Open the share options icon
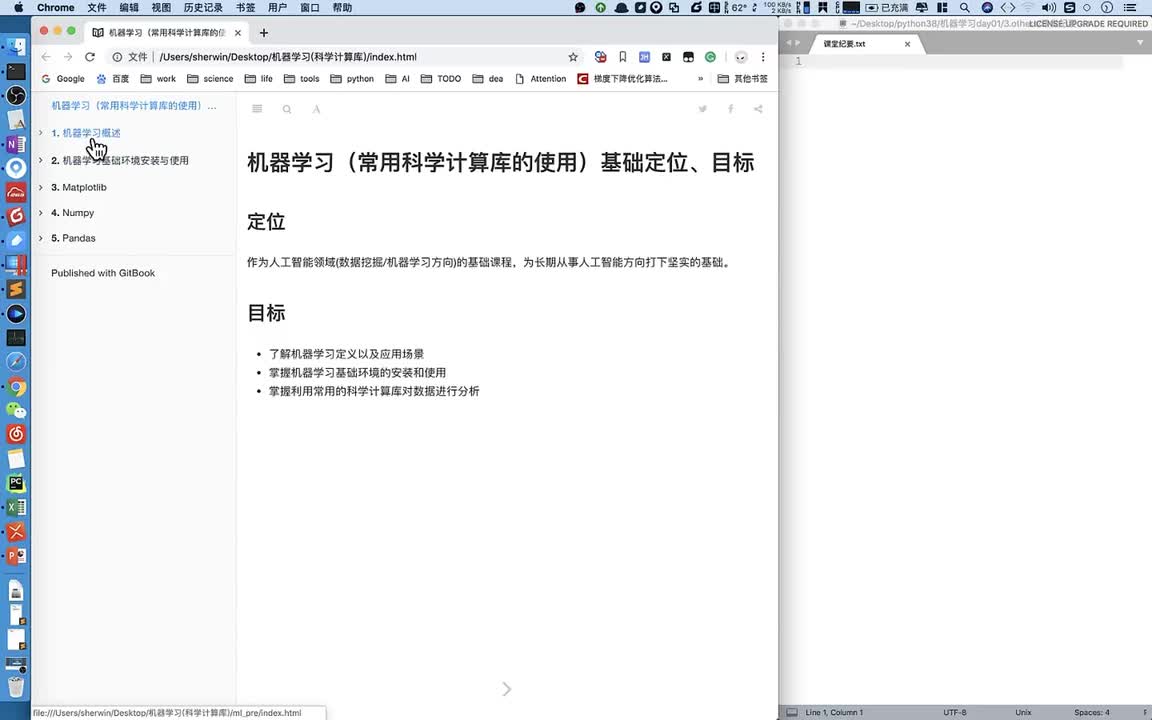Viewport: 1152px width, 720px height. (758, 109)
